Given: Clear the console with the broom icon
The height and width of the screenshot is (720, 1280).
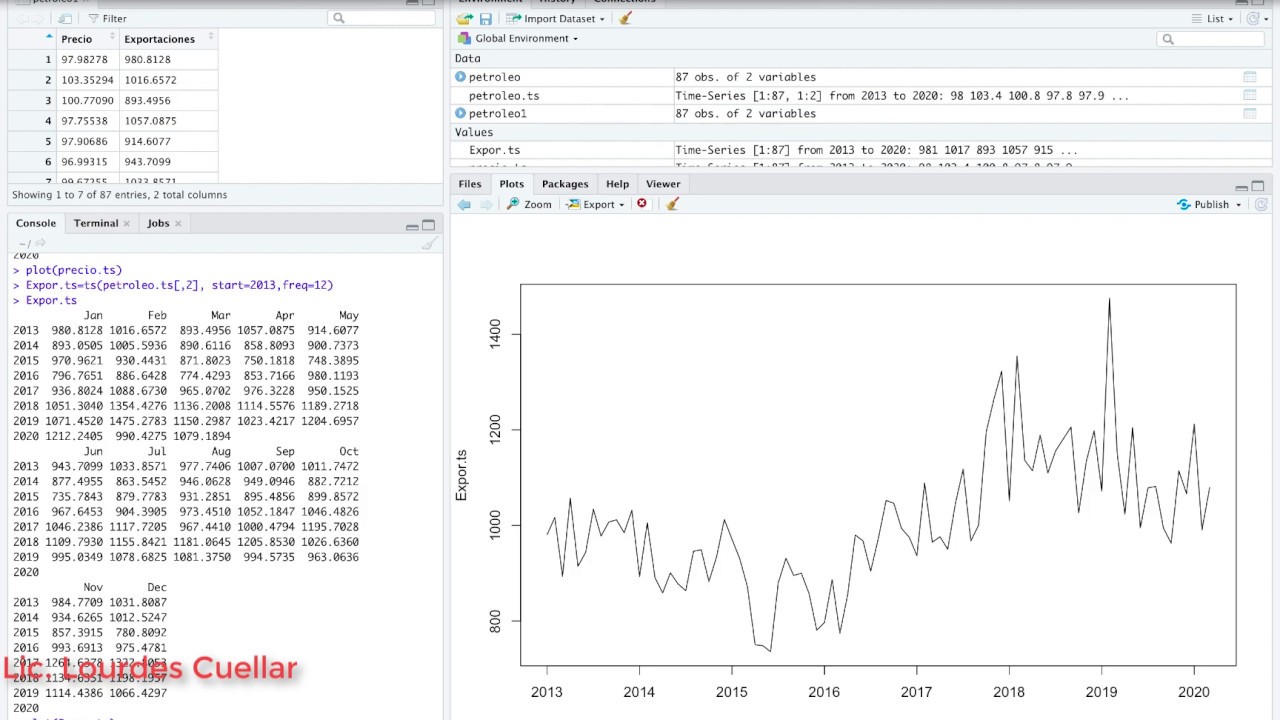Looking at the screenshot, I should point(429,243).
